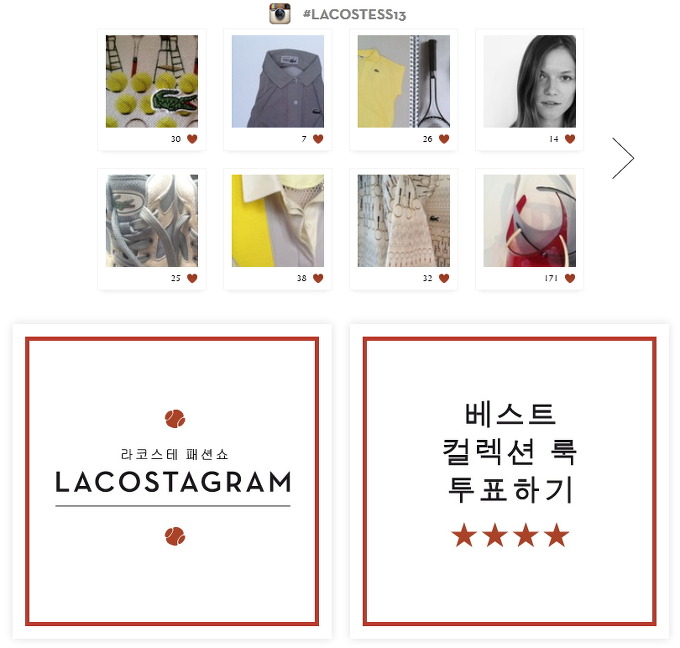The width and height of the screenshot is (680, 648).
Task: Like the photo with 38 likes
Action: pos(318,278)
